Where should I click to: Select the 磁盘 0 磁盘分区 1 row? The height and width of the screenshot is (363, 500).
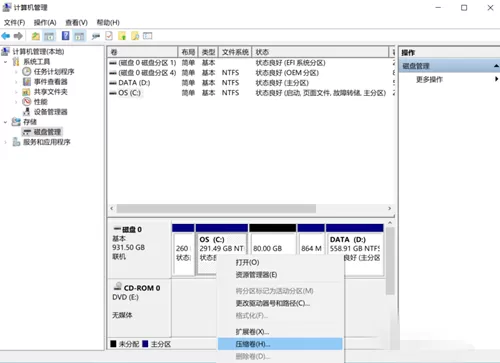251,63
